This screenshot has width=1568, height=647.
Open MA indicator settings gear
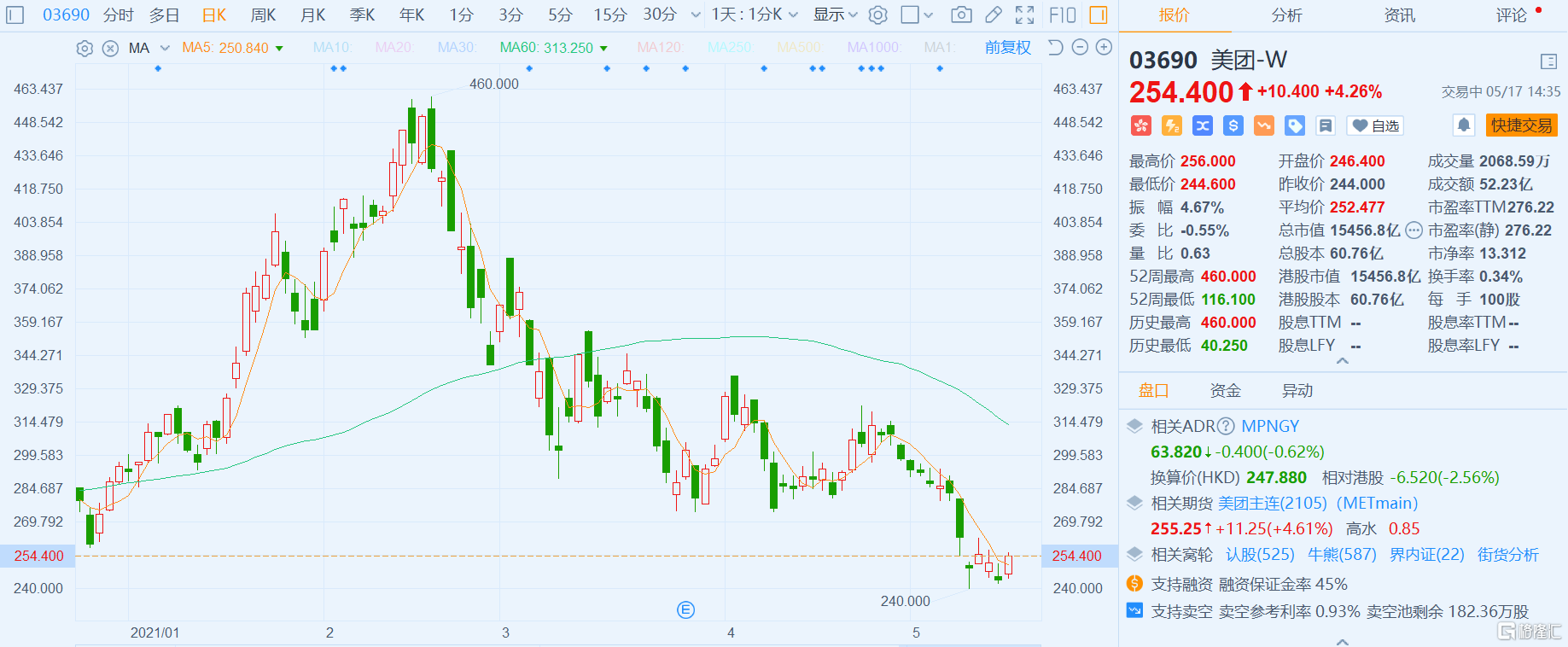click(85, 48)
